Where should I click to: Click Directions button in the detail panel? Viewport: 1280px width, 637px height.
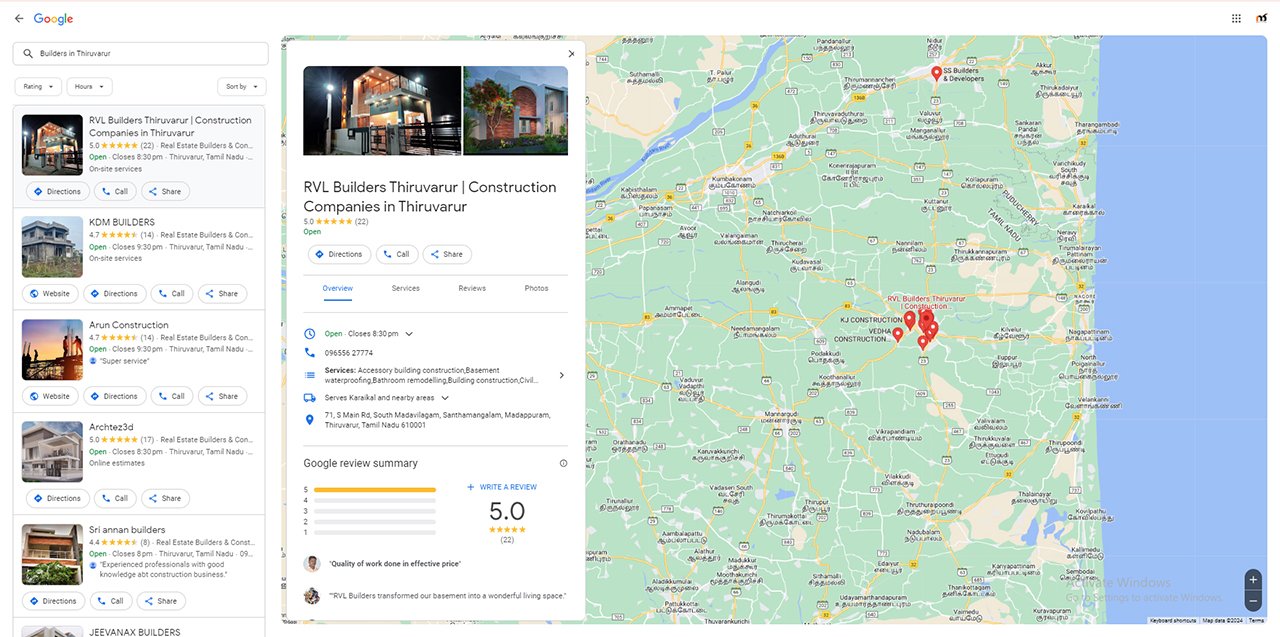tap(339, 254)
